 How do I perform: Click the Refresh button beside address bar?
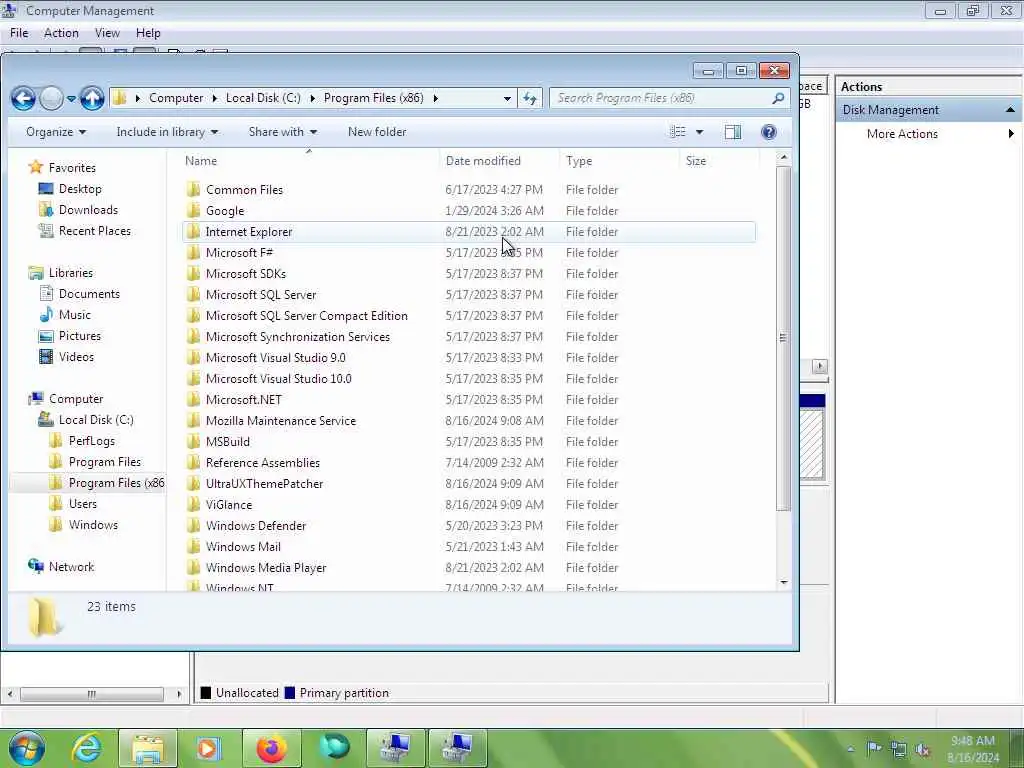[x=530, y=98]
